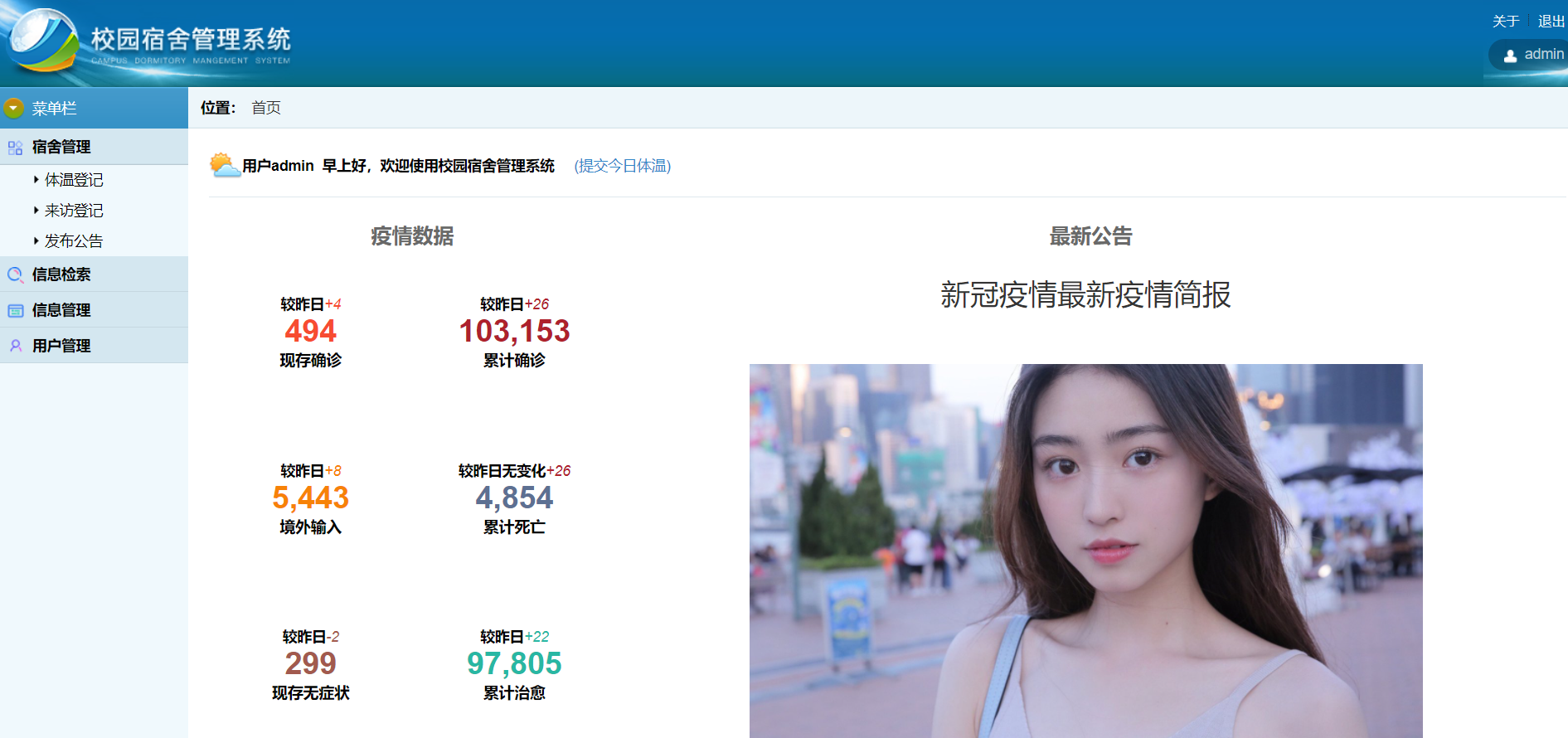The height and width of the screenshot is (738, 1568).
Task: Click the 用户admin 早上好 greeting text
Action: [x=398, y=166]
